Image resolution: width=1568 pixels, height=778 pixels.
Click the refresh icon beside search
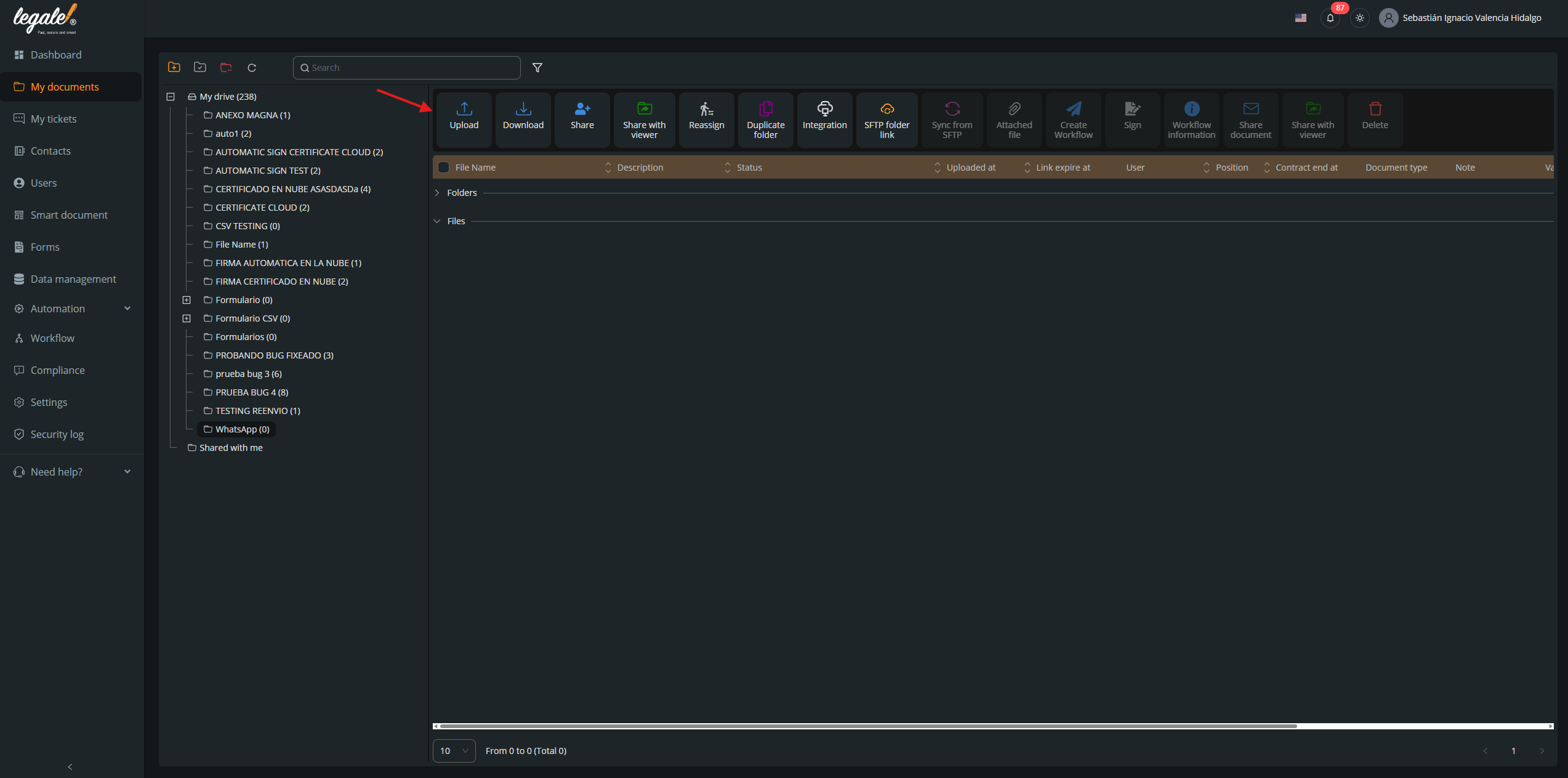click(x=252, y=68)
